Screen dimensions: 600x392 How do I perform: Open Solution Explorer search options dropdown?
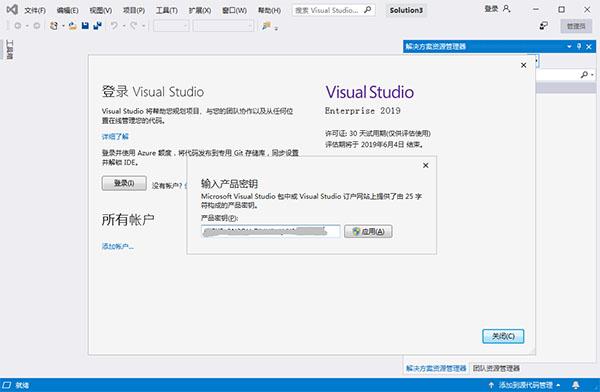[x=592, y=75]
